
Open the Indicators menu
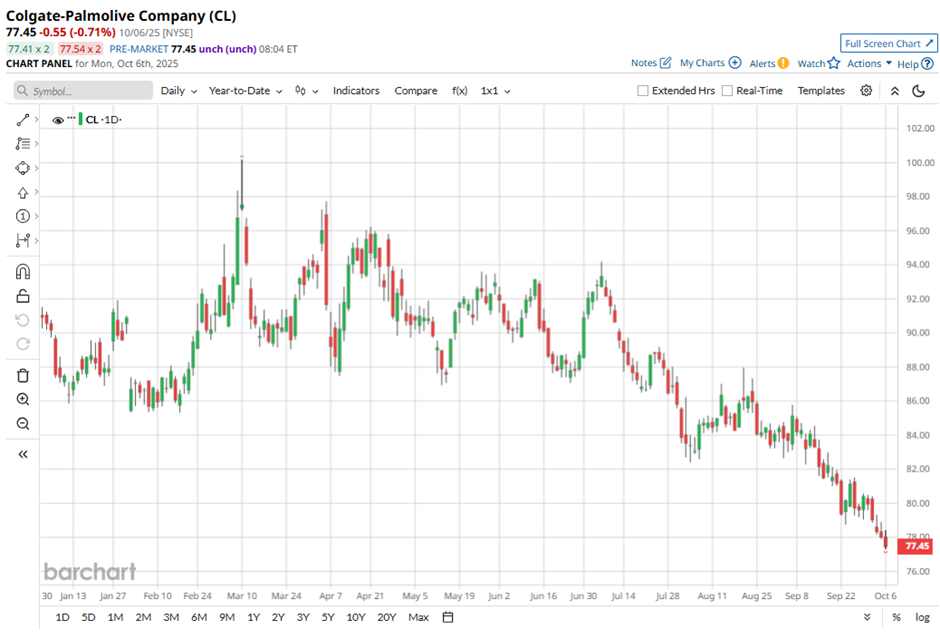click(x=356, y=91)
